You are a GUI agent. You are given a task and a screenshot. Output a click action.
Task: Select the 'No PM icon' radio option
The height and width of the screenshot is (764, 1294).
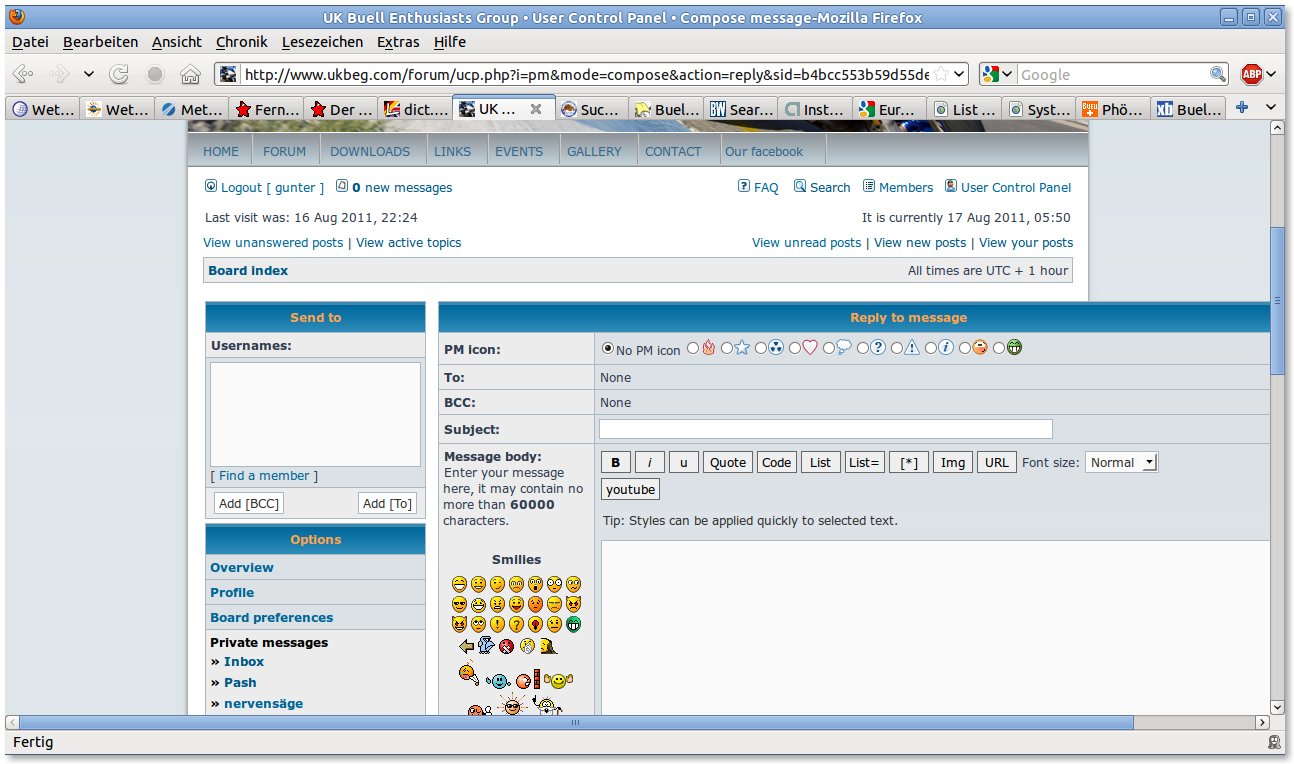click(x=608, y=349)
